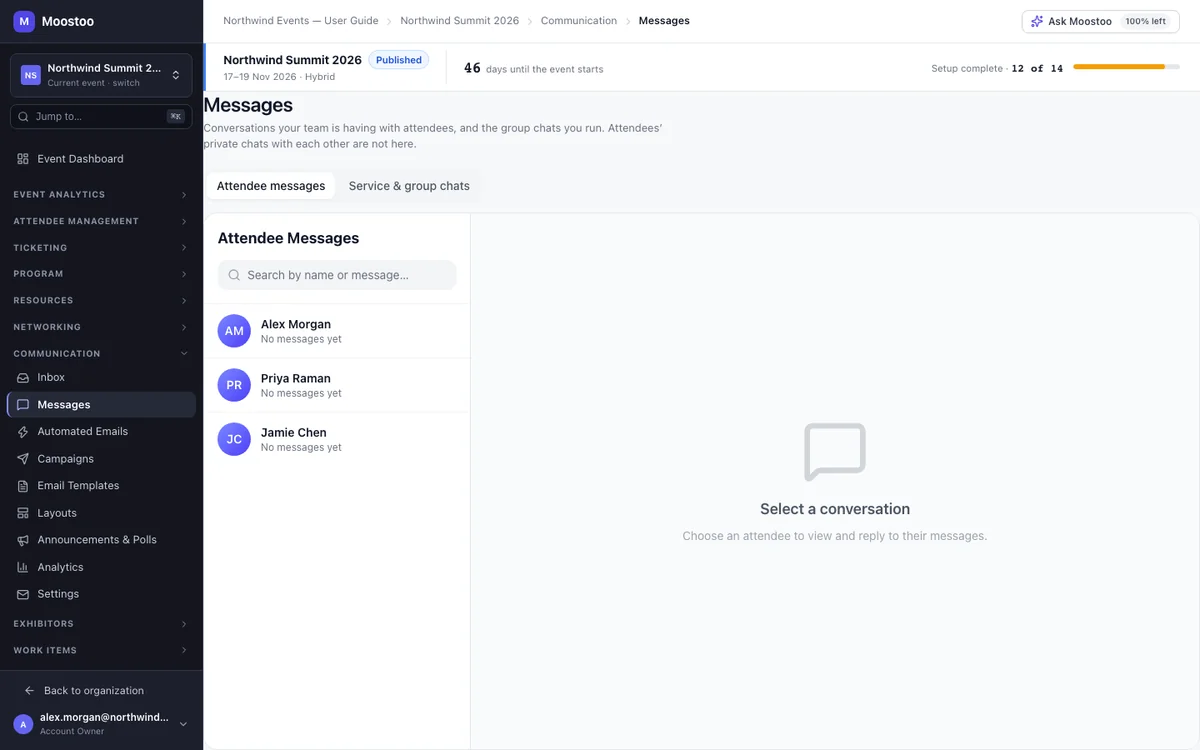Open the event switcher up-down arrows
This screenshot has width=1200, height=750.
[x=176, y=75]
